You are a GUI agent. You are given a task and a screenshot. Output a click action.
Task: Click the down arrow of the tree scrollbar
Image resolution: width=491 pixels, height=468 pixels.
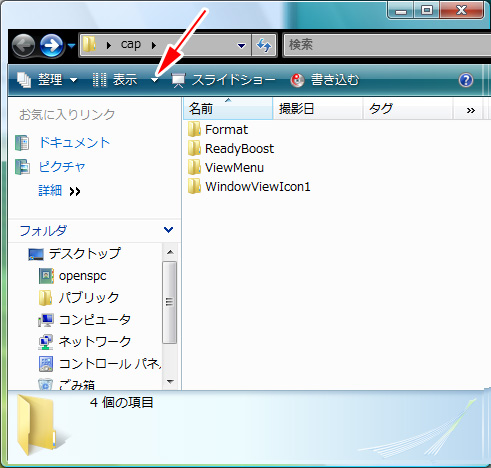tap(170, 382)
